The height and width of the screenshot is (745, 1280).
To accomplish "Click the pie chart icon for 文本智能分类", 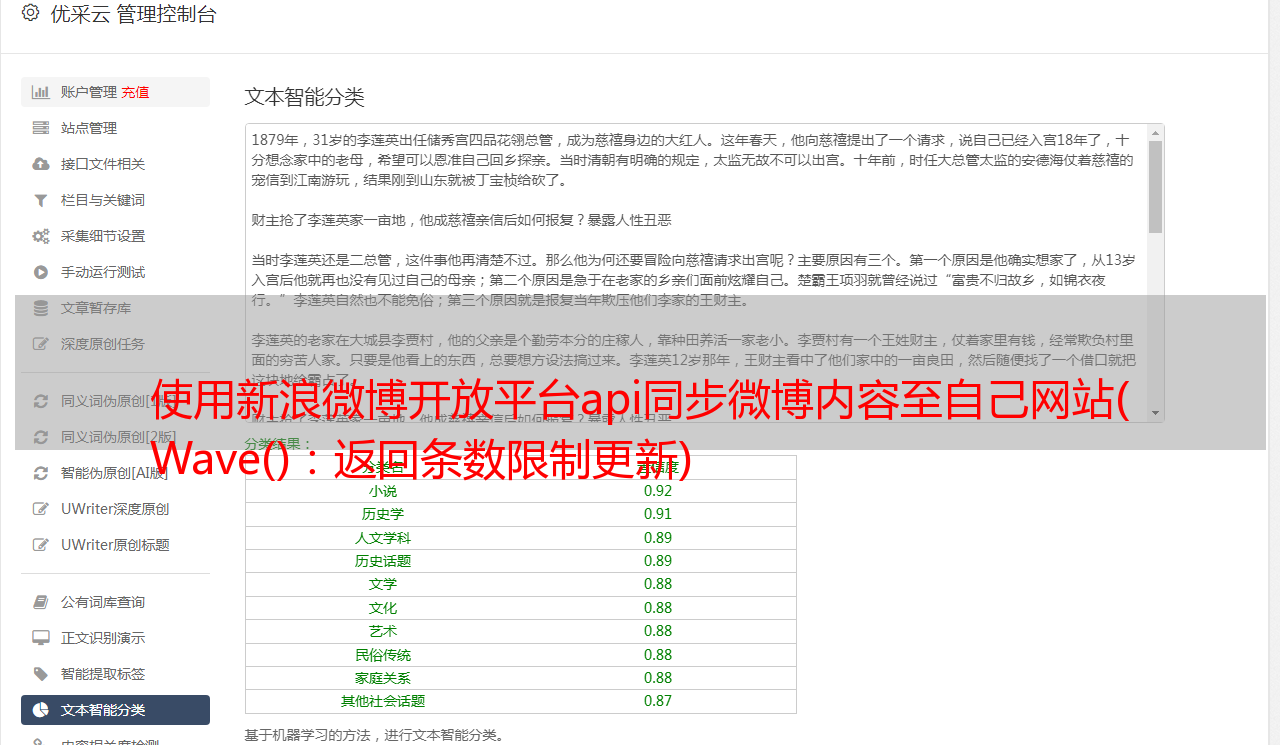I will [x=41, y=710].
